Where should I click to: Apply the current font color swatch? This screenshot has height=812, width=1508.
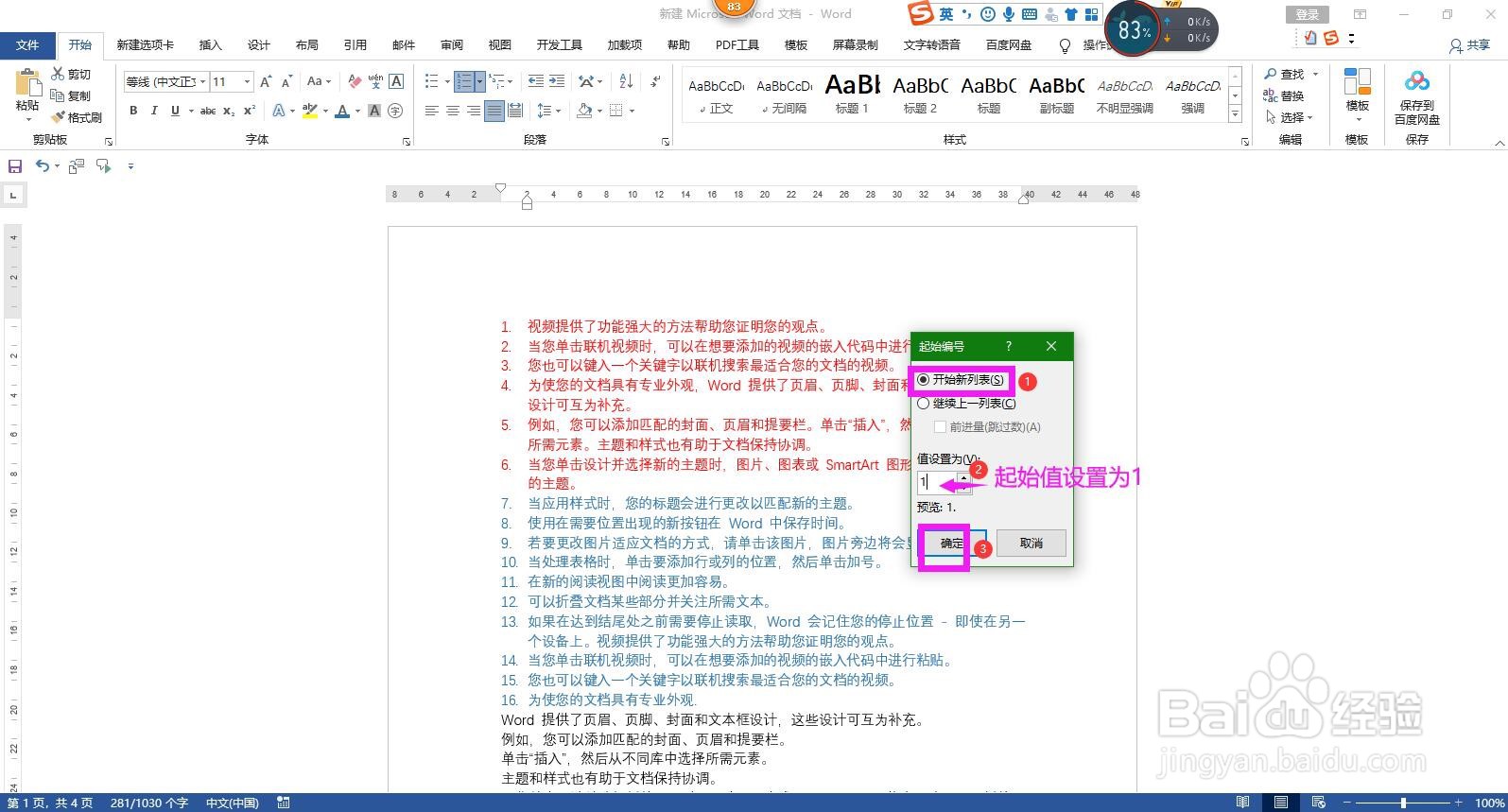[x=342, y=111]
